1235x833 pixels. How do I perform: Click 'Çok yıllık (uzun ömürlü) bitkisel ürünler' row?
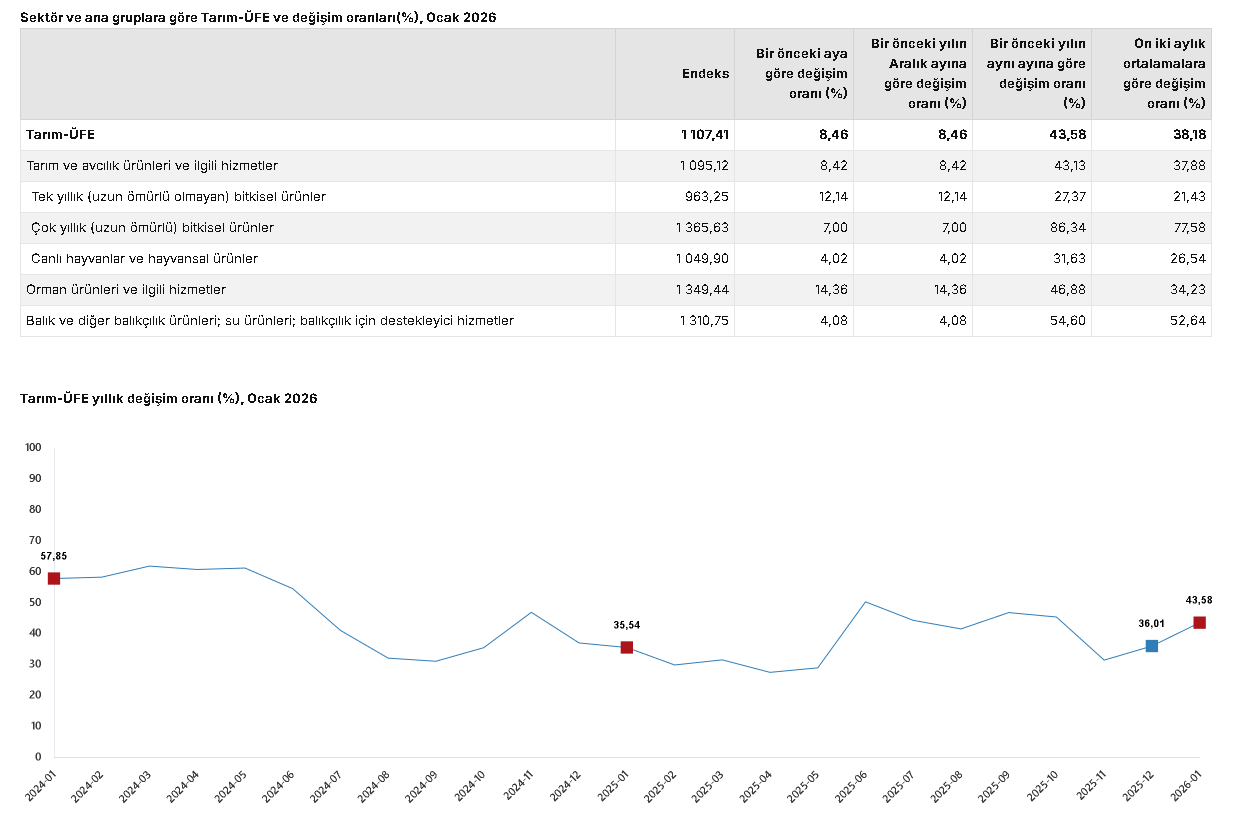[153, 228]
